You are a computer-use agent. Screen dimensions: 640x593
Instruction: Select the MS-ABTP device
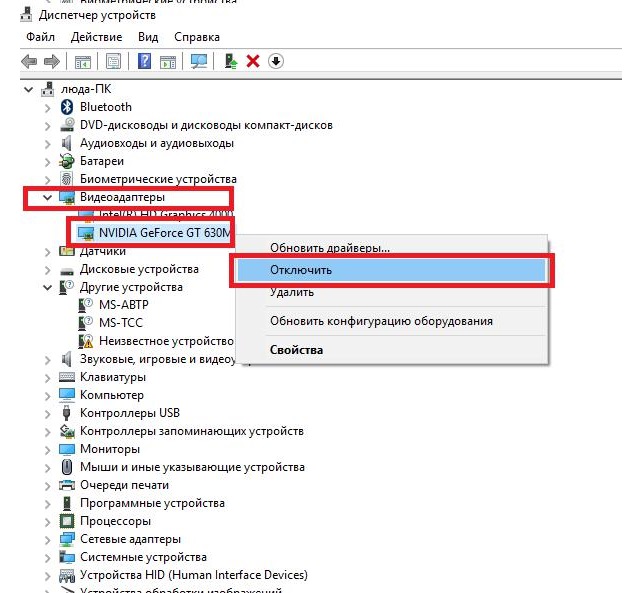(124, 305)
